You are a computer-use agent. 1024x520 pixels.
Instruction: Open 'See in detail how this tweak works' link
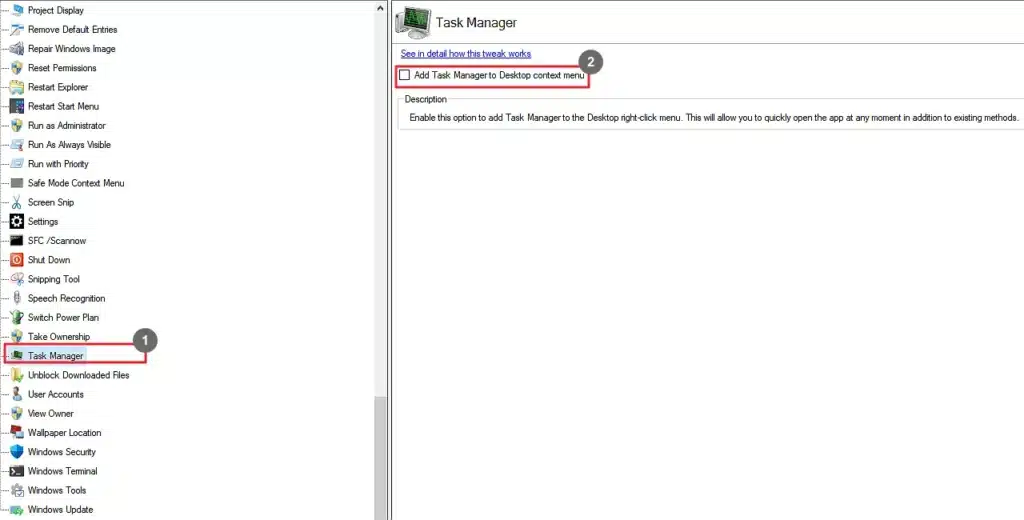coord(466,54)
